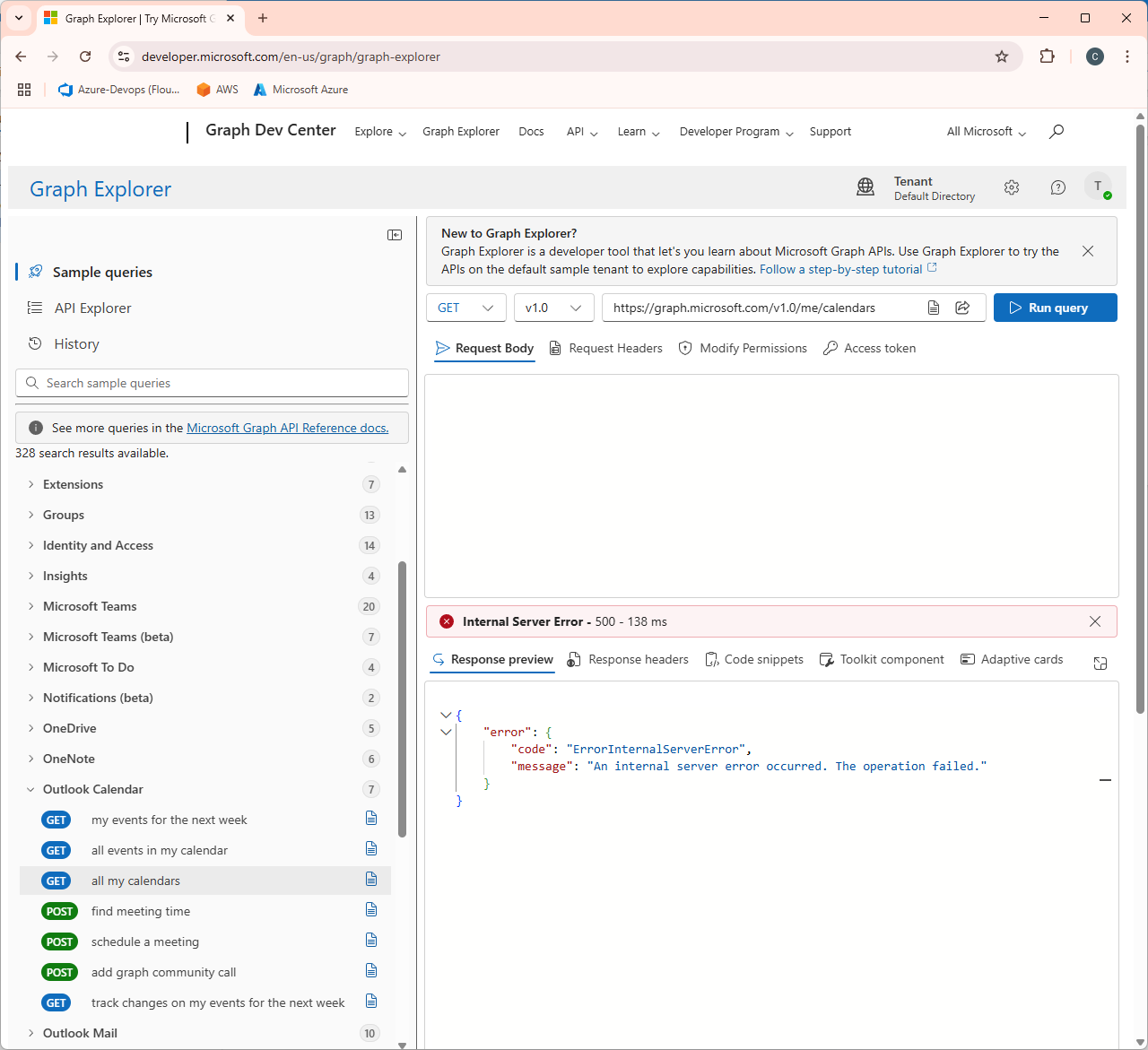Dismiss the Internal Server Error message
Screen dimensions: 1148x1050
[1095, 621]
